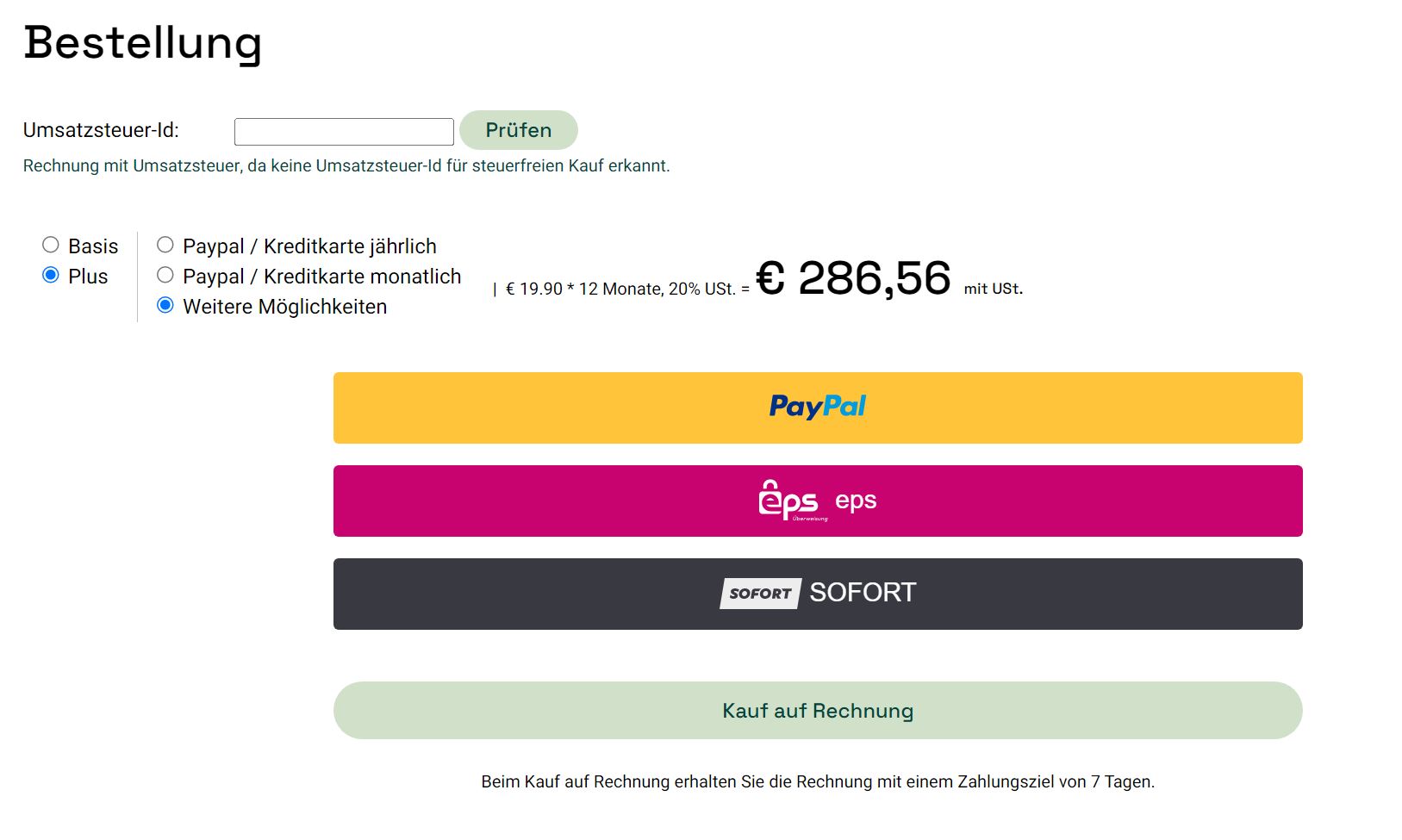Click the mit USt. label beside the price
1402x840 pixels.
(994, 289)
